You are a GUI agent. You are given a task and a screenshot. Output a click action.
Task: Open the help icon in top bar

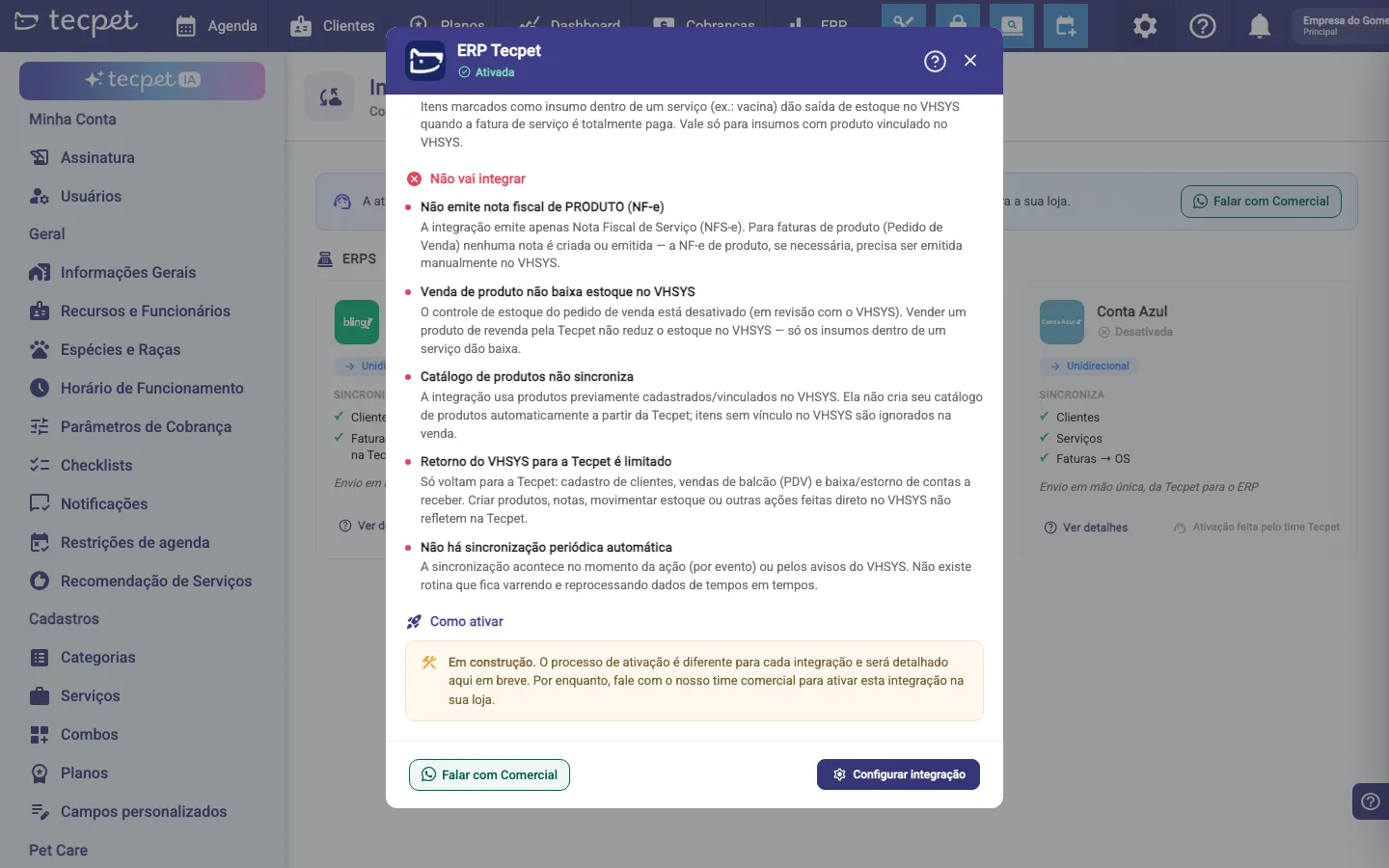[1203, 26]
